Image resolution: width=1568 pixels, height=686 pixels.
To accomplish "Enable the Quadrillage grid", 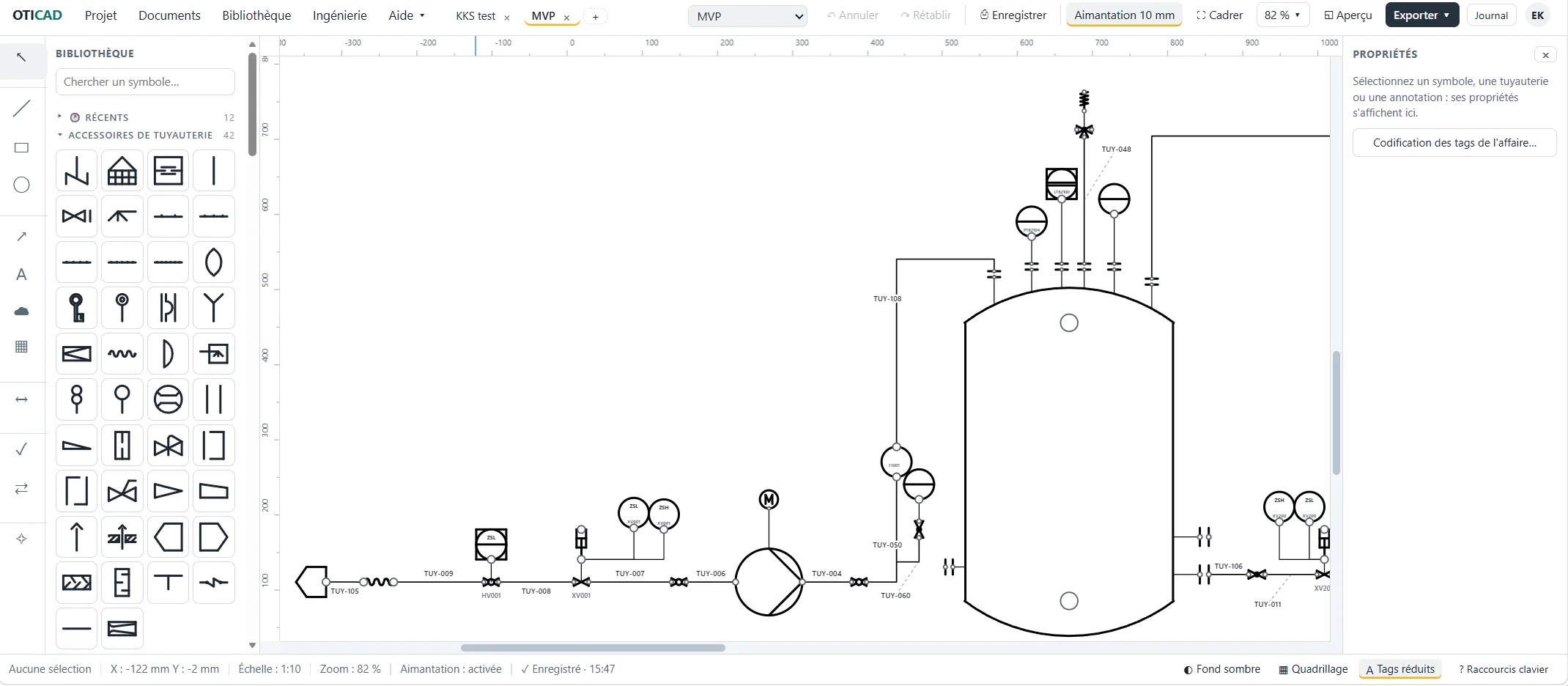I will 1313,669.
